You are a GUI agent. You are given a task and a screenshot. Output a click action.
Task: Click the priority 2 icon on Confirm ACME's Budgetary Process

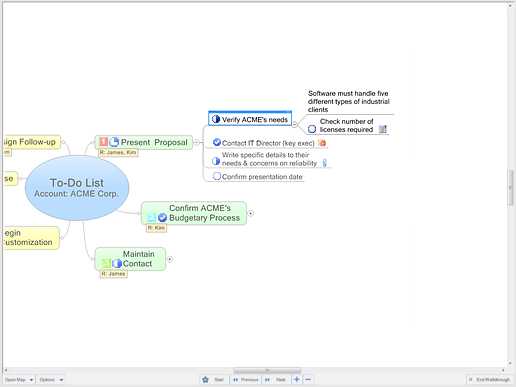152,218
